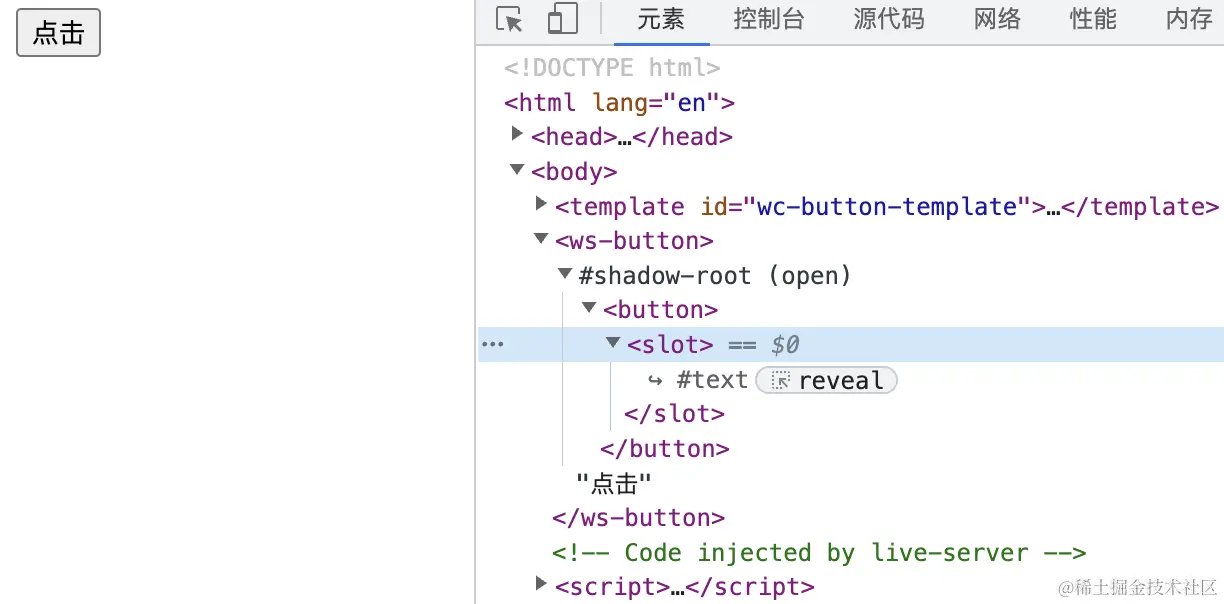This screenshot has height=604, width=1224.
Task: Switch to the 控制台 tab
Action: [768, 19]
